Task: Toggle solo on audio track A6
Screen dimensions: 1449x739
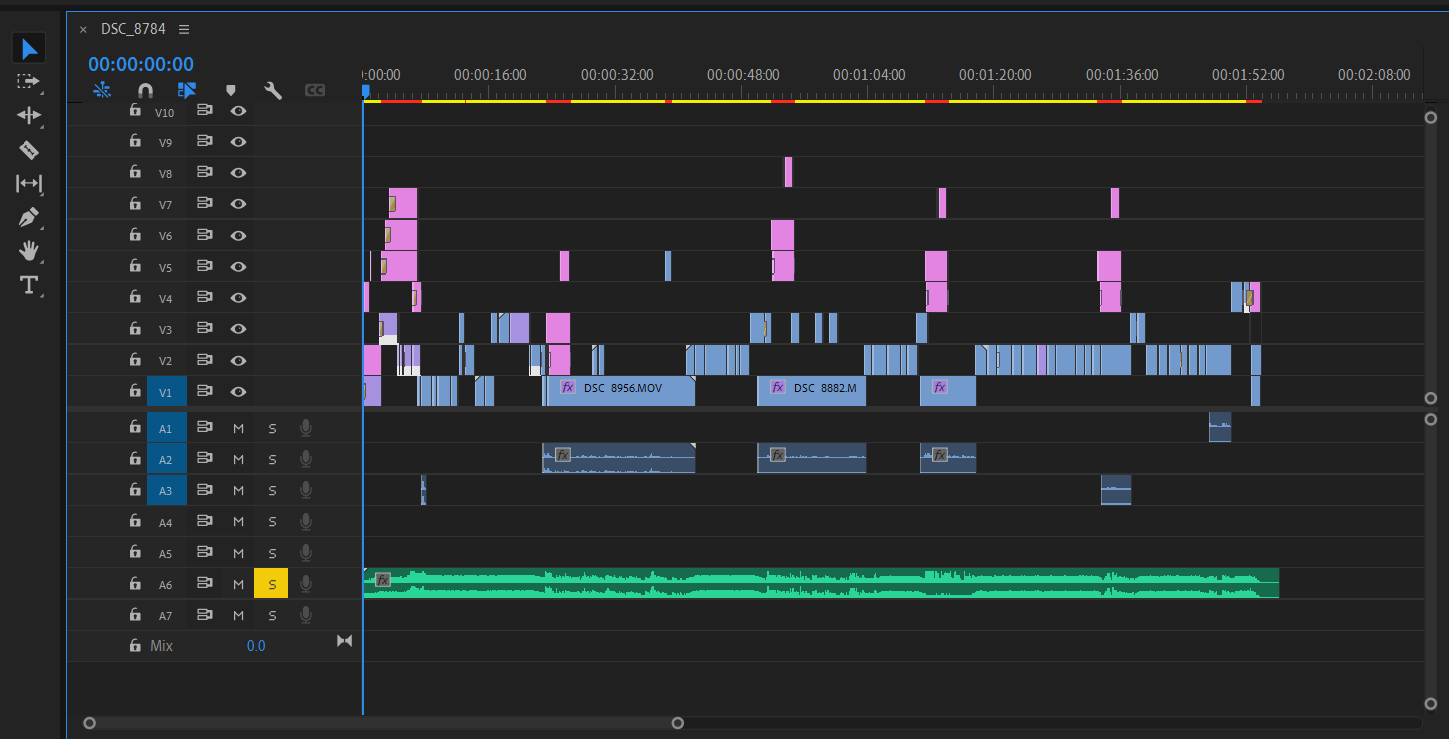Action: coord(271,584)
